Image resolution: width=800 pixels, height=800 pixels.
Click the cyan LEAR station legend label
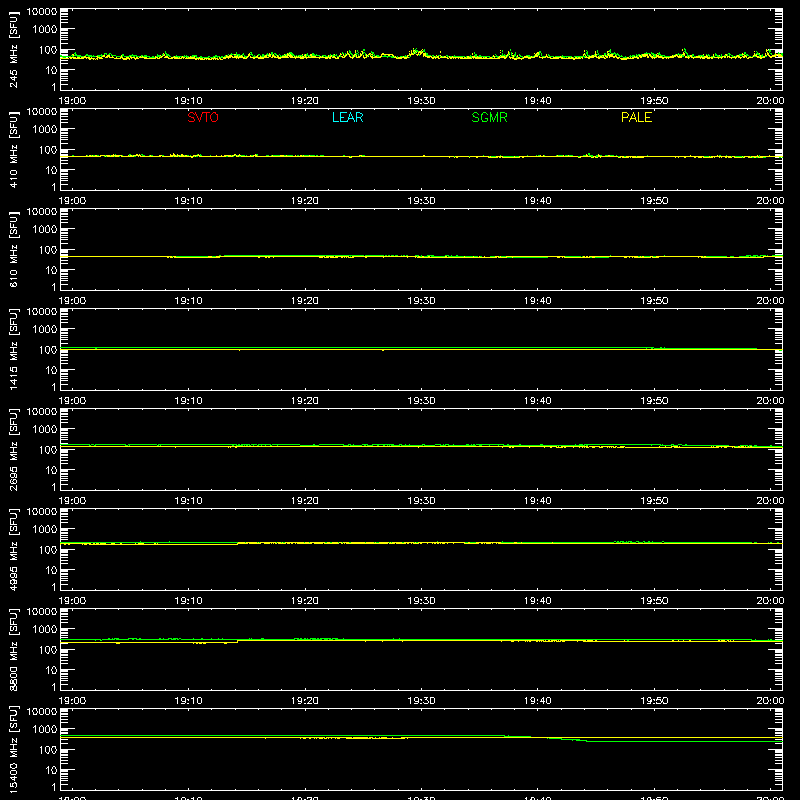[x=347, y=117]
